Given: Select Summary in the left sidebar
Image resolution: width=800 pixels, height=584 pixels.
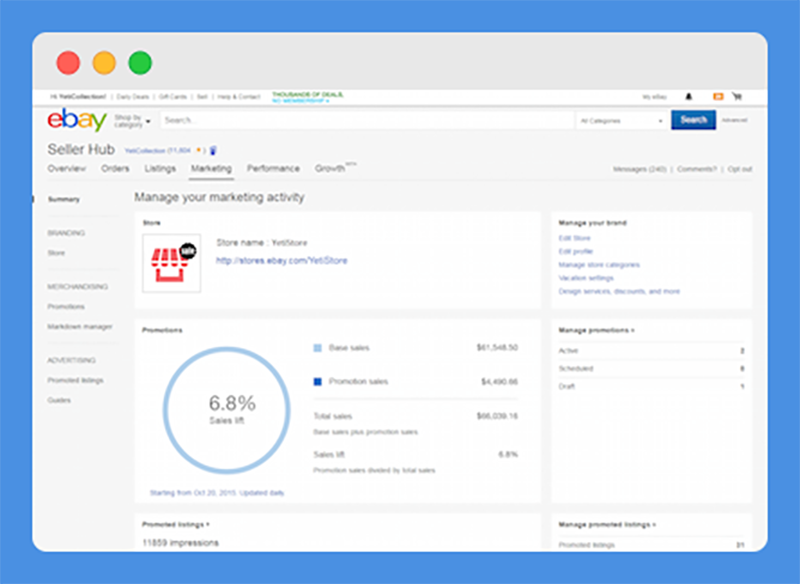Looking at the screenshot, I should pyautogui.click(x=64, y=199).
